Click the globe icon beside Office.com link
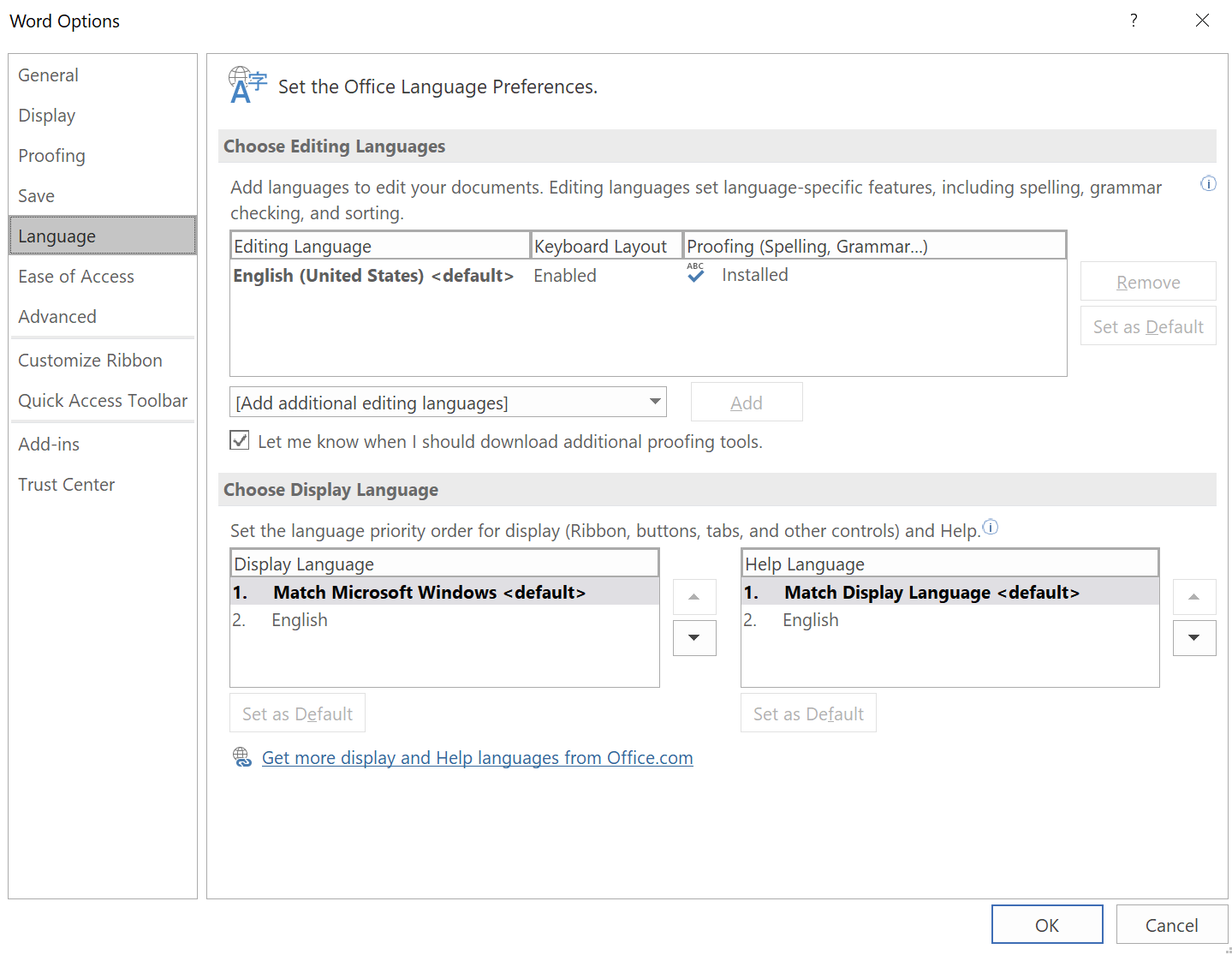Image resolution: width=1232 pixels, height=955 pixels. tap(242, 757)
